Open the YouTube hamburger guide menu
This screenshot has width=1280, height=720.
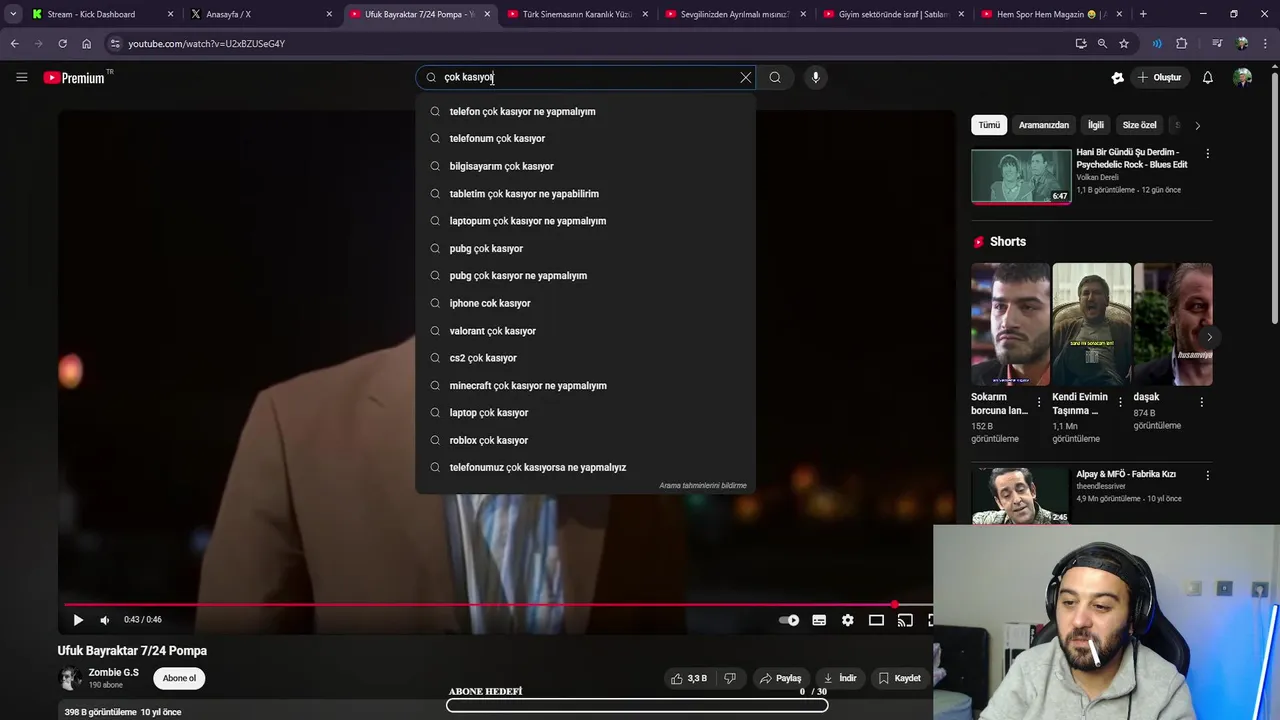21,77
